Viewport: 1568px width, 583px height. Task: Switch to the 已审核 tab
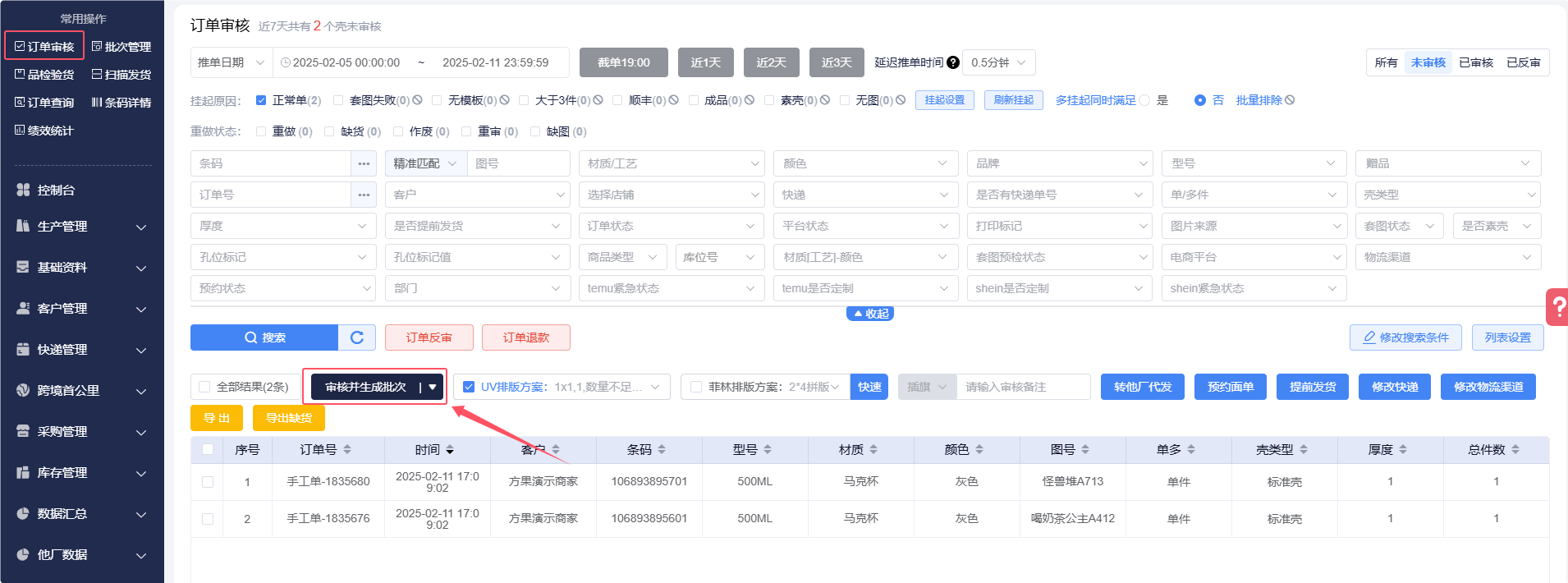click(1475, 62)
